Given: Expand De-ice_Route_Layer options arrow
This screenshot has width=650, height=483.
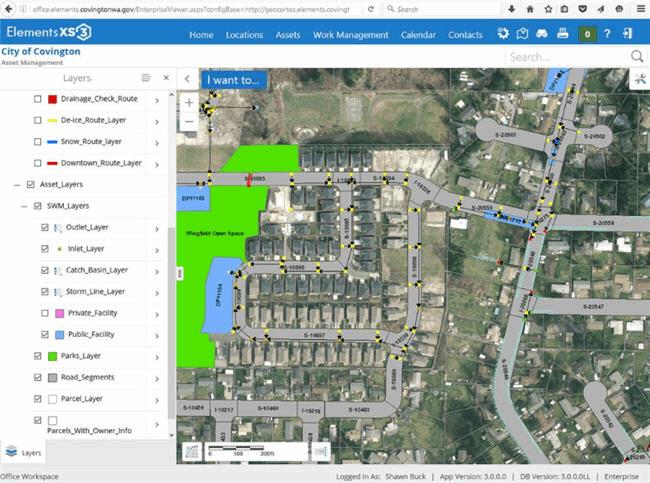Looking at the screenshot, I should click(157, 121).
